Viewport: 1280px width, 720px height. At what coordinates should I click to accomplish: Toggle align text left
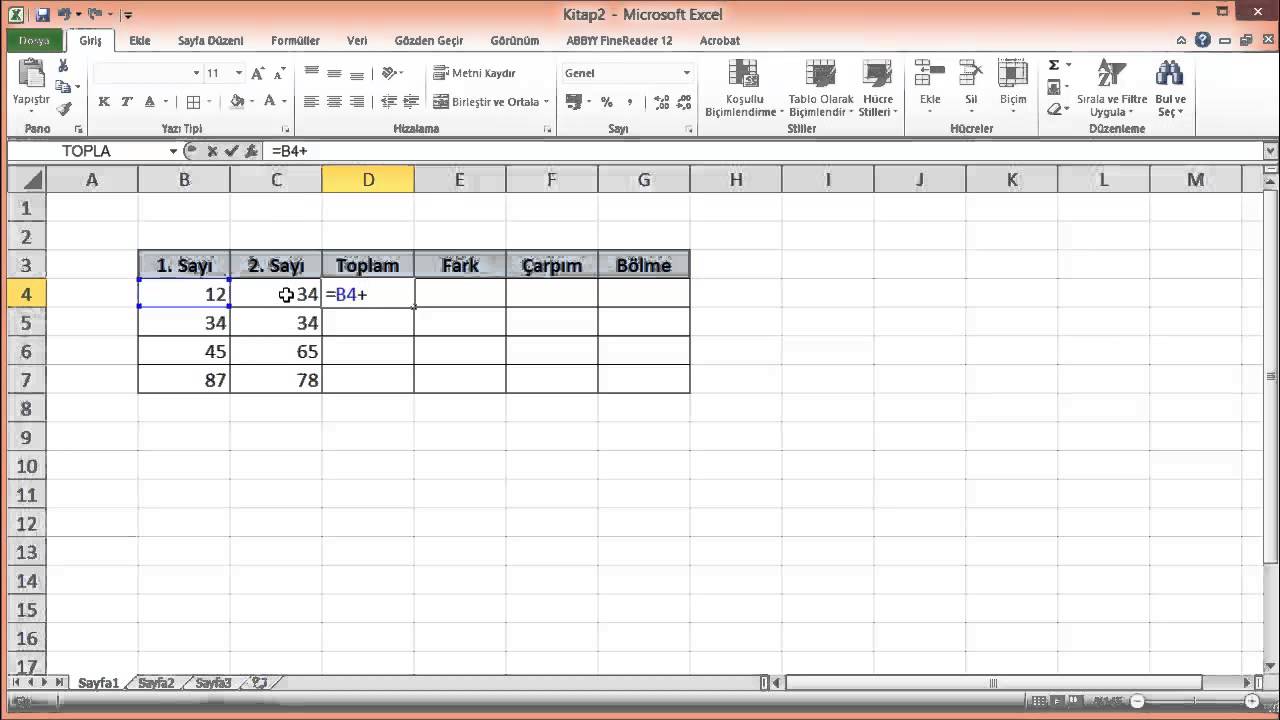click(311, 102)
